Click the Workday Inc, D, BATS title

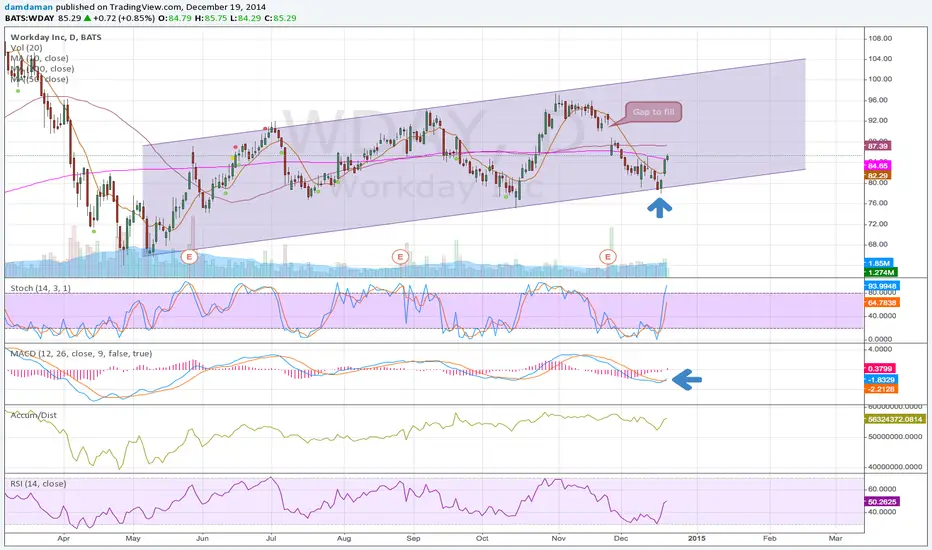pyautogui.click(x=56, y=37)
